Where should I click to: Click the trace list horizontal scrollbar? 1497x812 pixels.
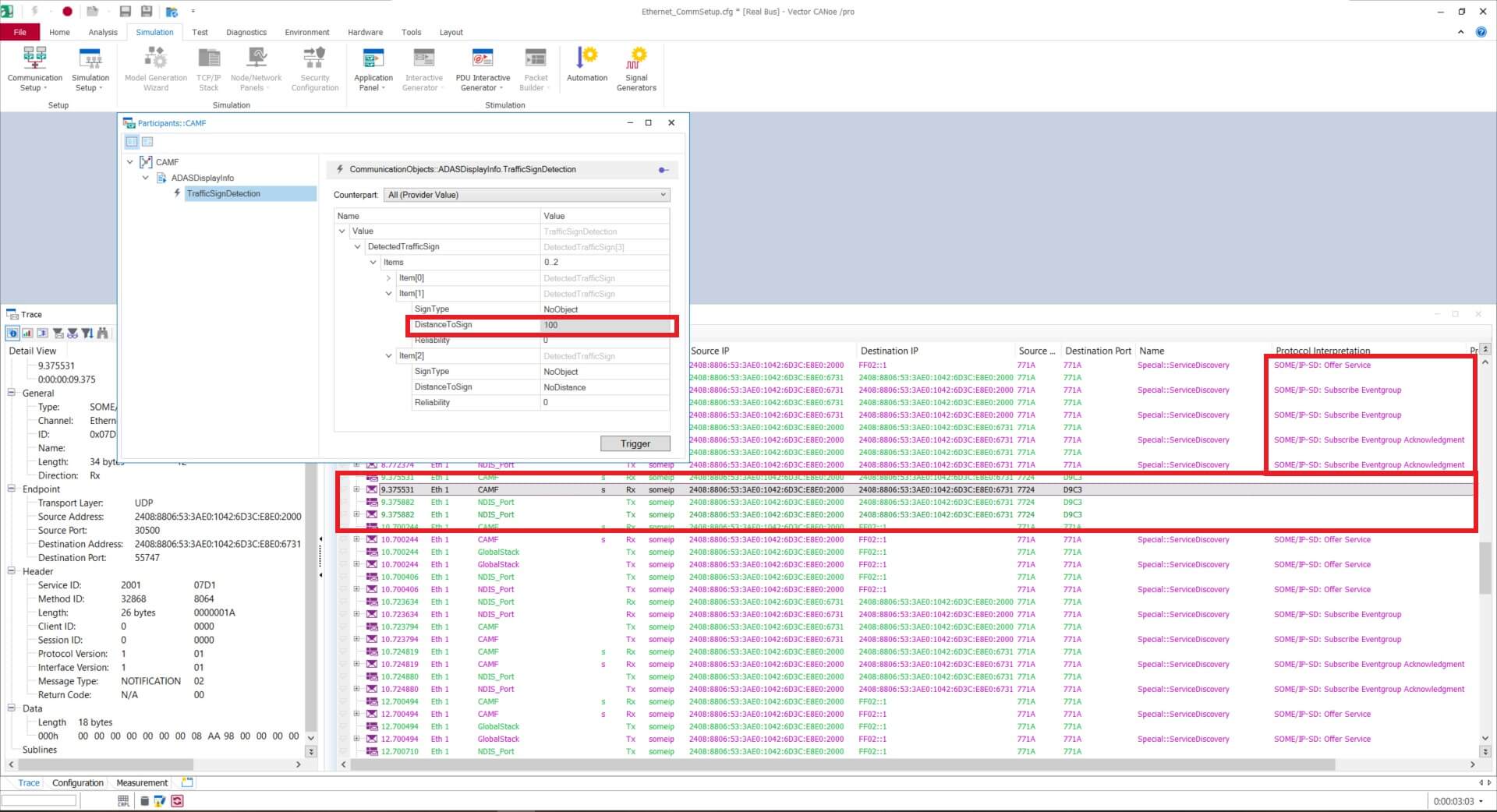842,765
